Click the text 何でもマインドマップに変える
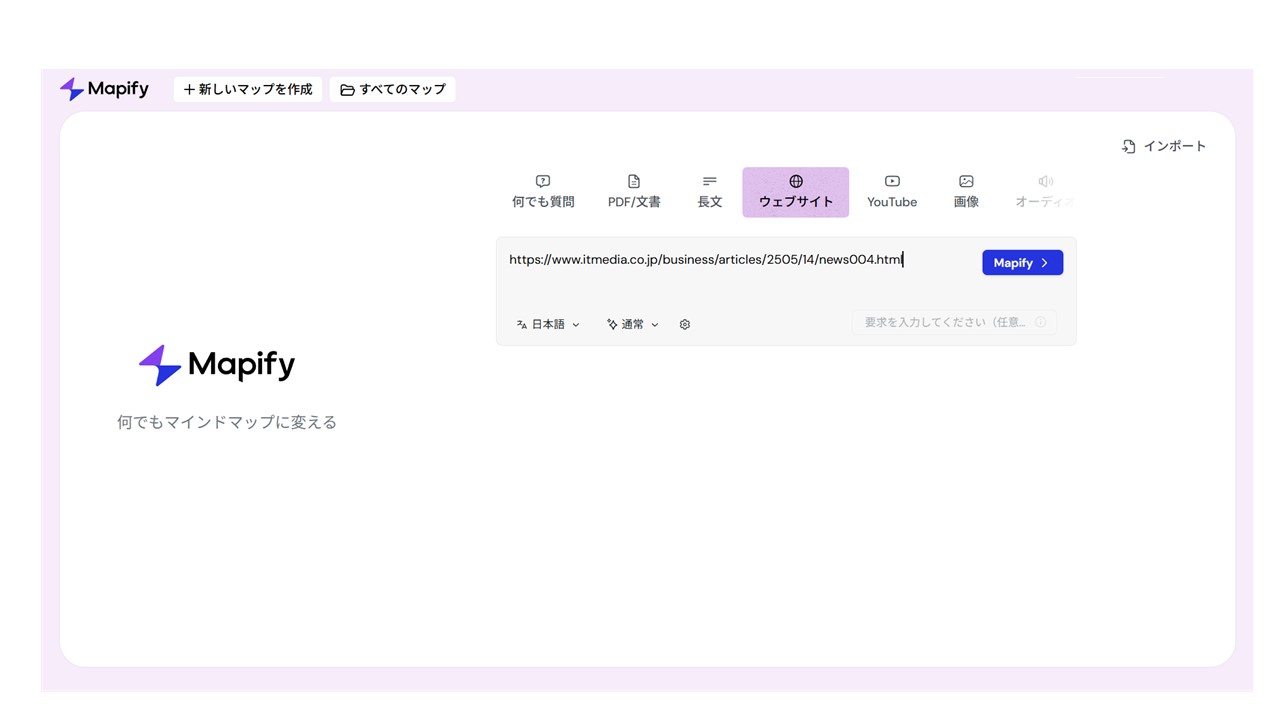The image size is (1280, 720). point(227,422)
